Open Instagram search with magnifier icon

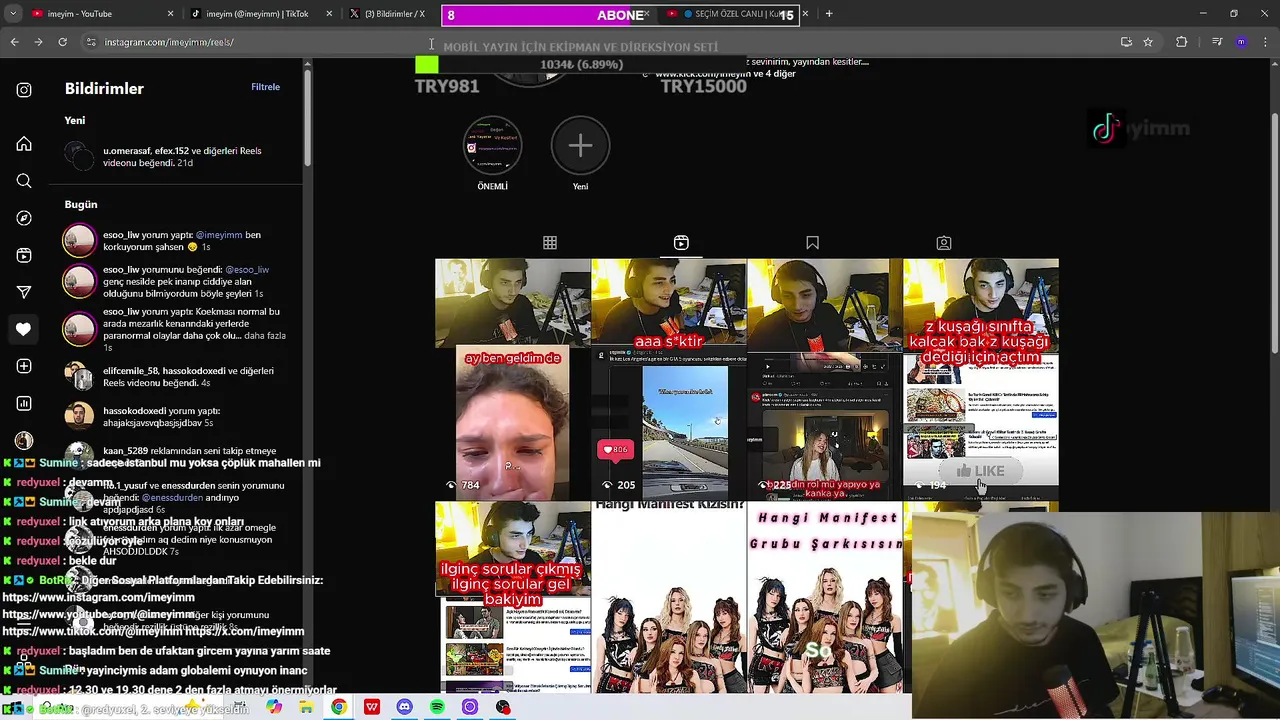pos(24,181)
